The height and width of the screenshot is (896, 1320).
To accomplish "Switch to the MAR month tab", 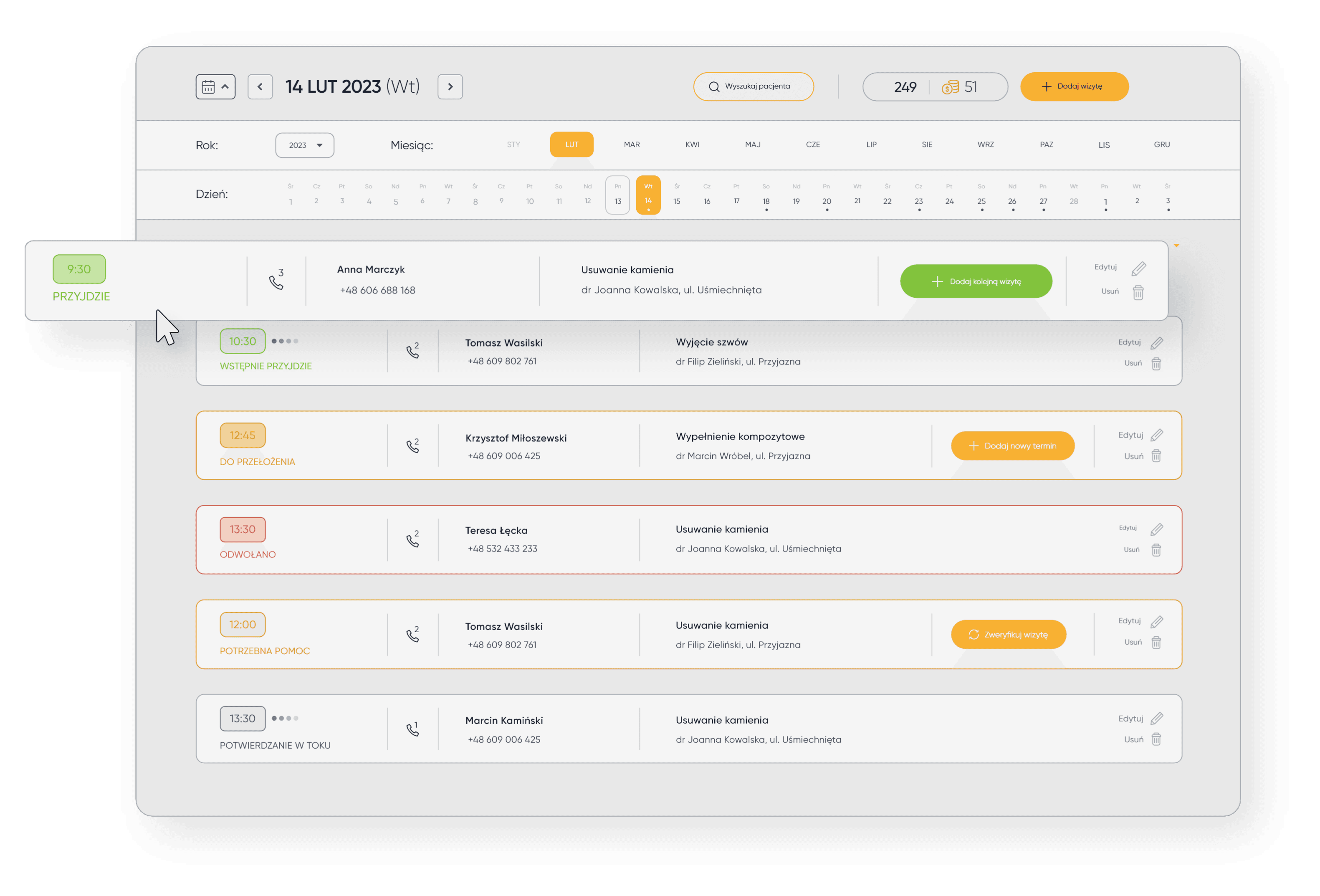I will 632,145.
